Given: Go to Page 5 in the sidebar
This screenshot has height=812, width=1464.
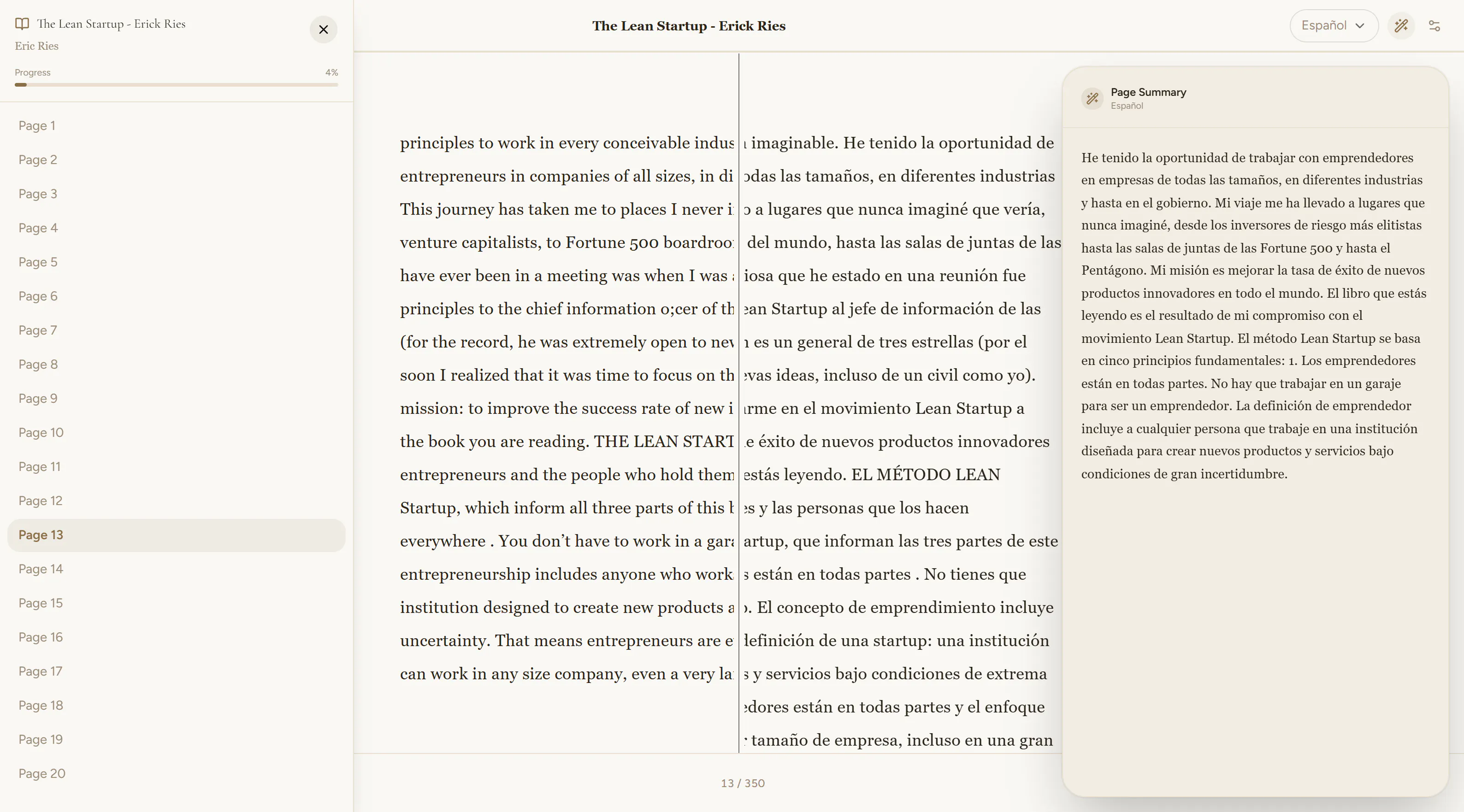Looking at the screenshot, I should point(176,262).
